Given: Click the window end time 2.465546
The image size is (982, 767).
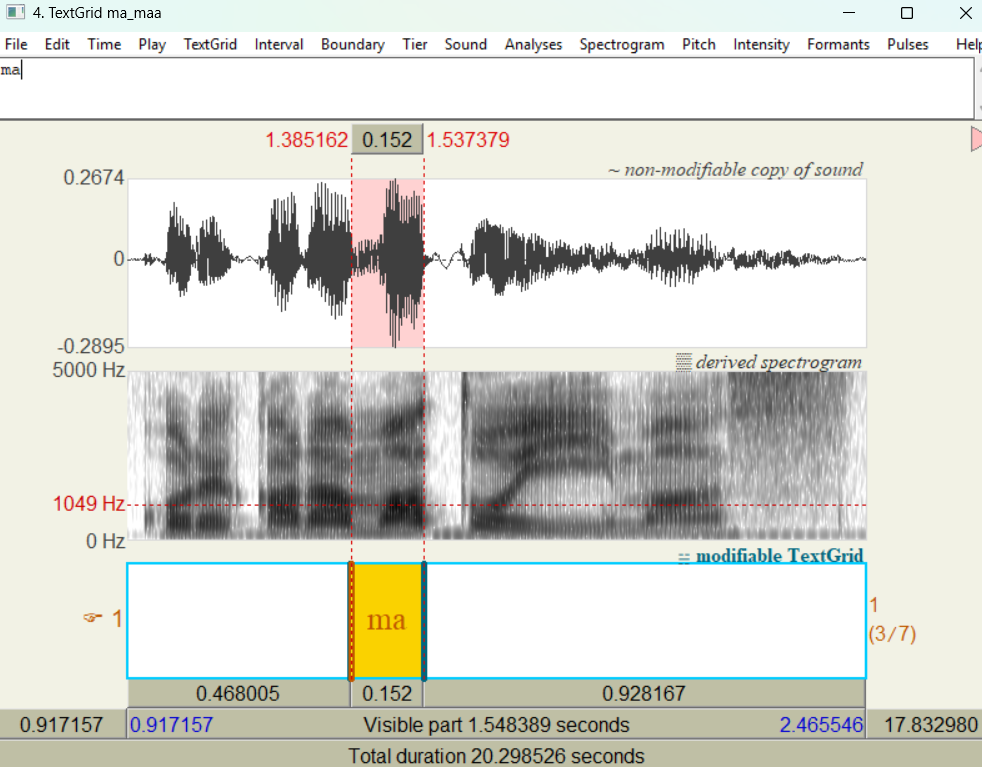Looking at the screenshot, I should point(821,725).
